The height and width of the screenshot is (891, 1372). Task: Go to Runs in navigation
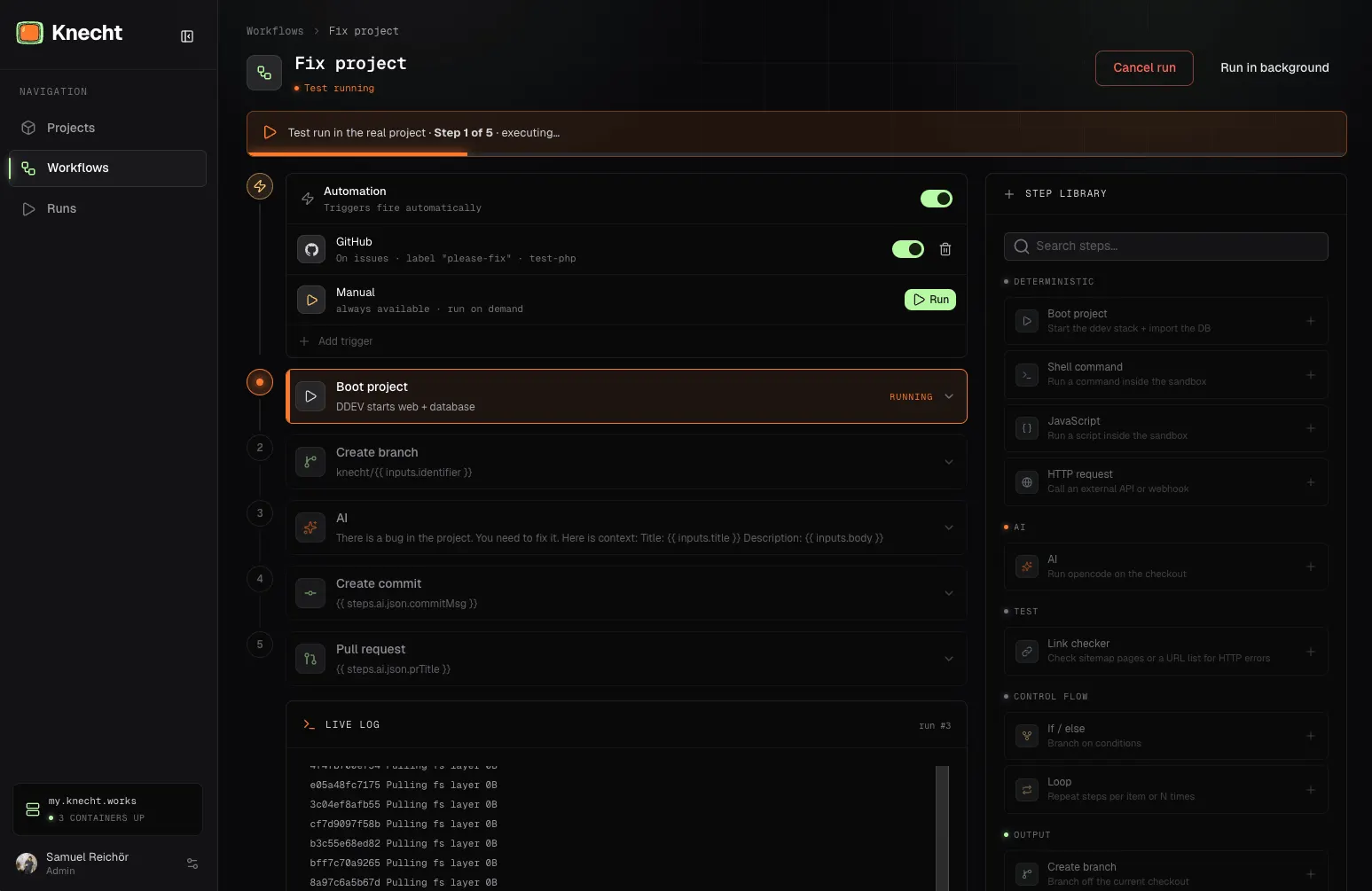(x=108, y=209)
